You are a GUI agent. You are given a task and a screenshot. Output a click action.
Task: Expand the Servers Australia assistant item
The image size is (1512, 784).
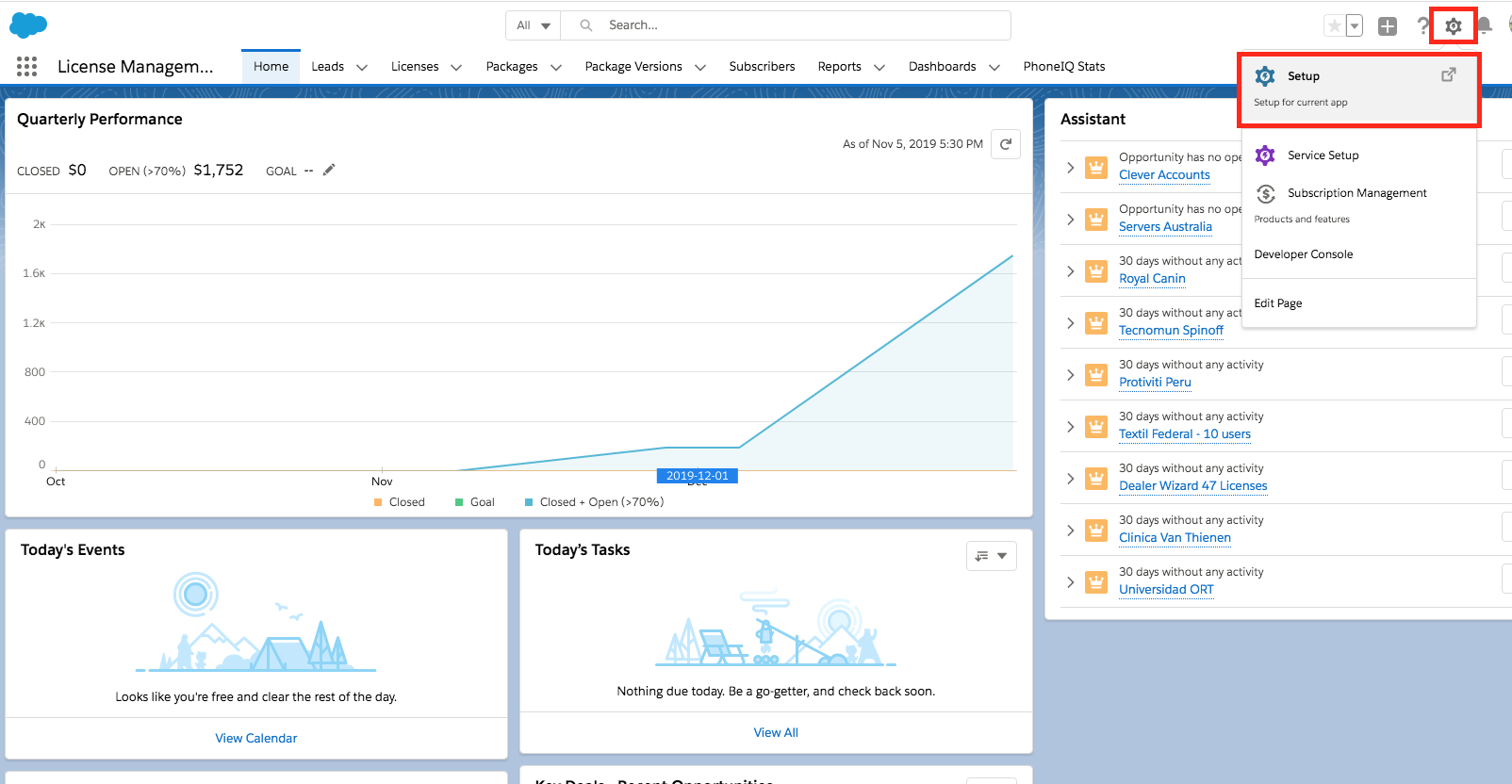pyautogui.click(x=1070, y=220)
